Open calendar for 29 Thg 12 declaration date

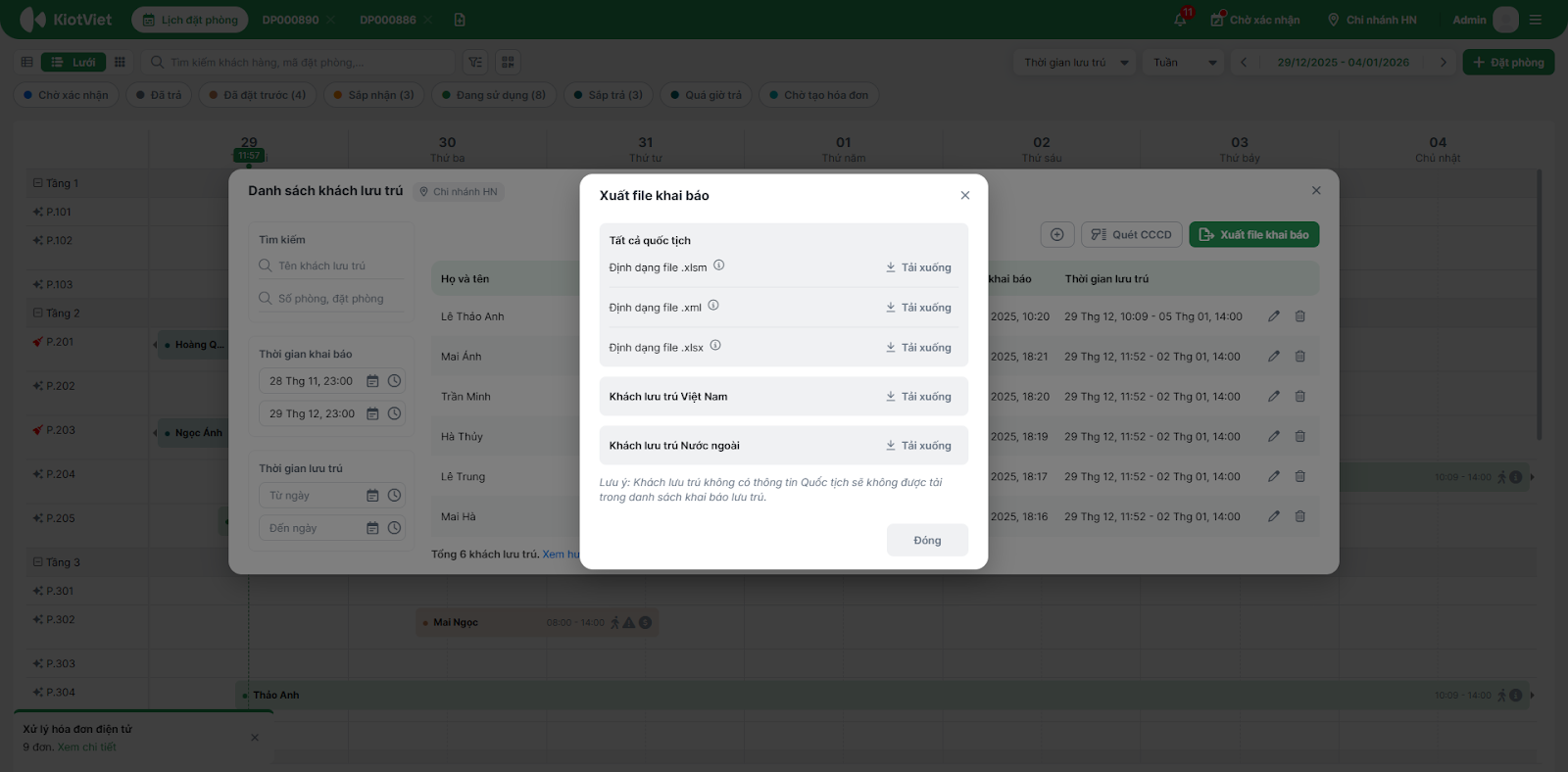(x=372, y=413)
